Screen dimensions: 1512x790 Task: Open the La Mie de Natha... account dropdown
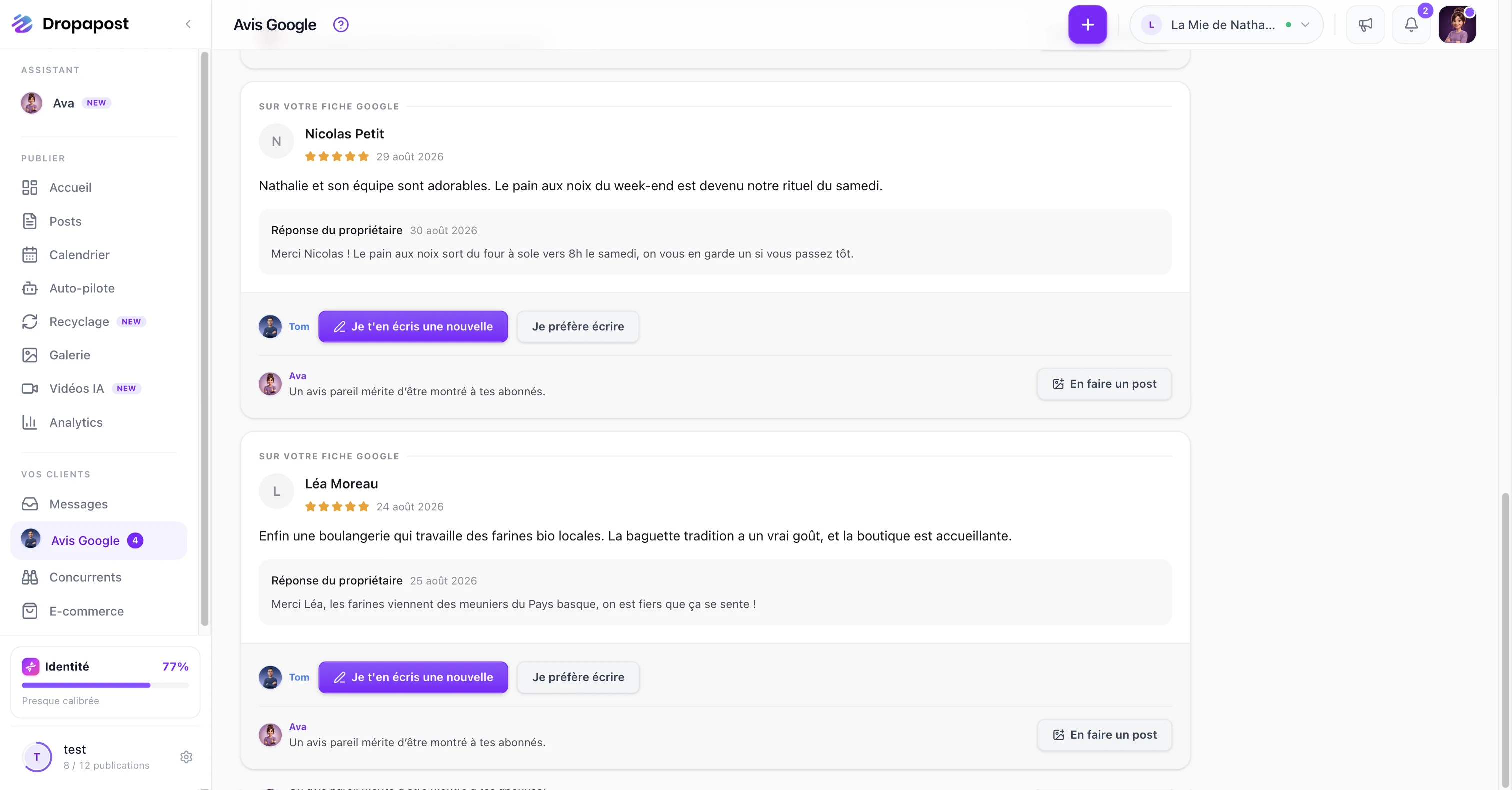[x=1226, y=24]
